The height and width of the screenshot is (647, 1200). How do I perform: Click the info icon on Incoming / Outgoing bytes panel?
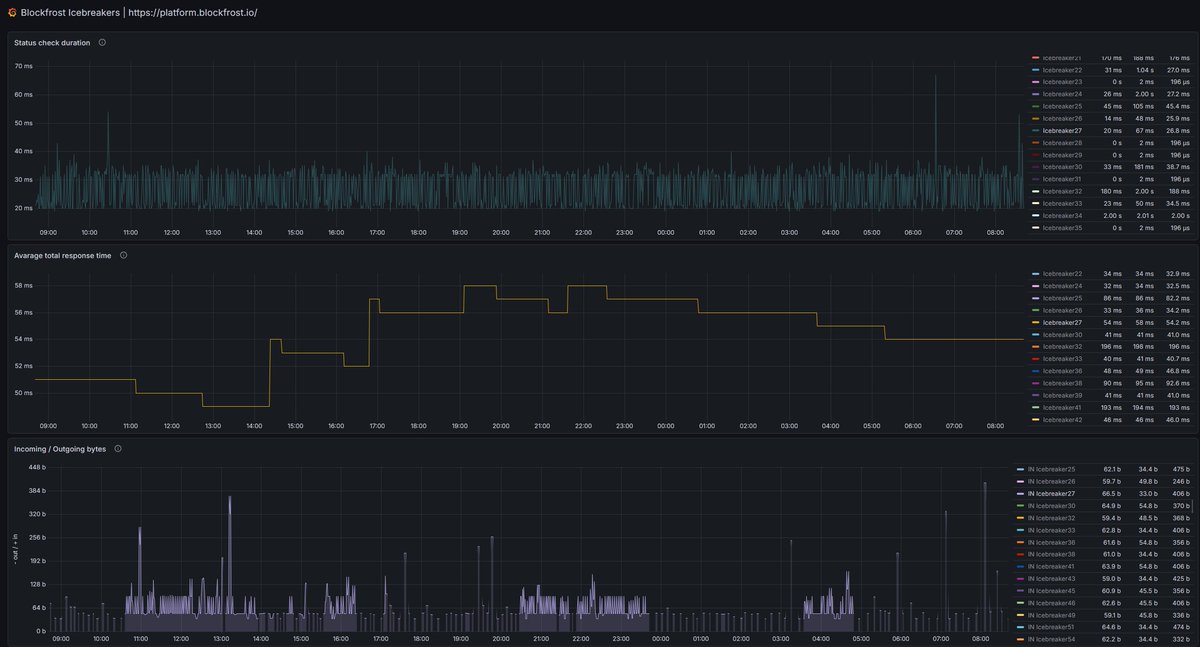[x=118, y=448]
